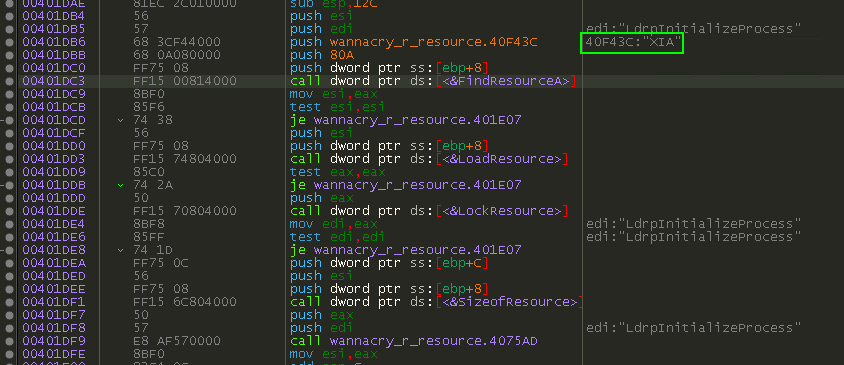
Task: Click push dword ptr [ebp+C] instruction
Action: pyautogui.click(x=389, y=263)
